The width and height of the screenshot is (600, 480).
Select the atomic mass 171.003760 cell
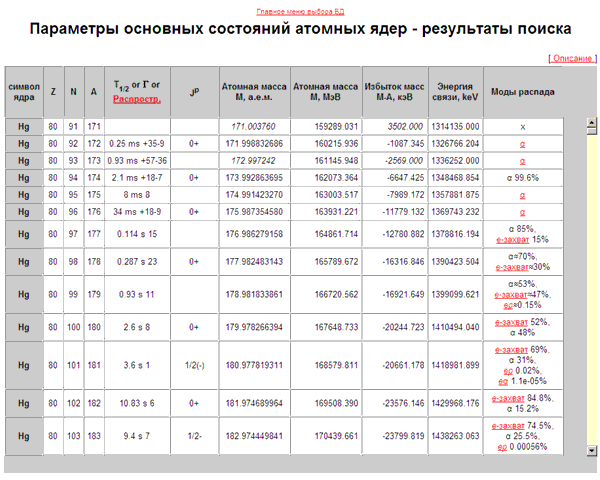pyautogui.click(x=254, y=127)
